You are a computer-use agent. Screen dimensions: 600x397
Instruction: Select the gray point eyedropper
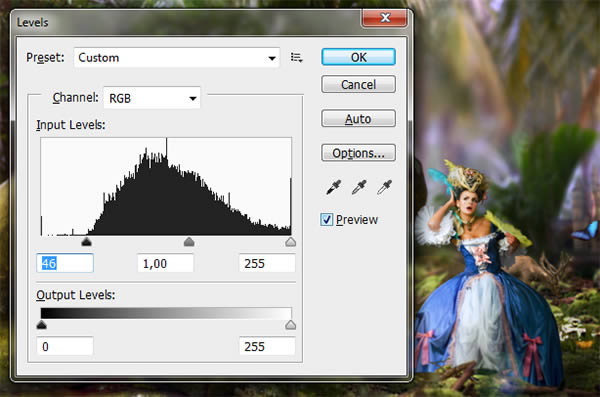coord(359,187)
